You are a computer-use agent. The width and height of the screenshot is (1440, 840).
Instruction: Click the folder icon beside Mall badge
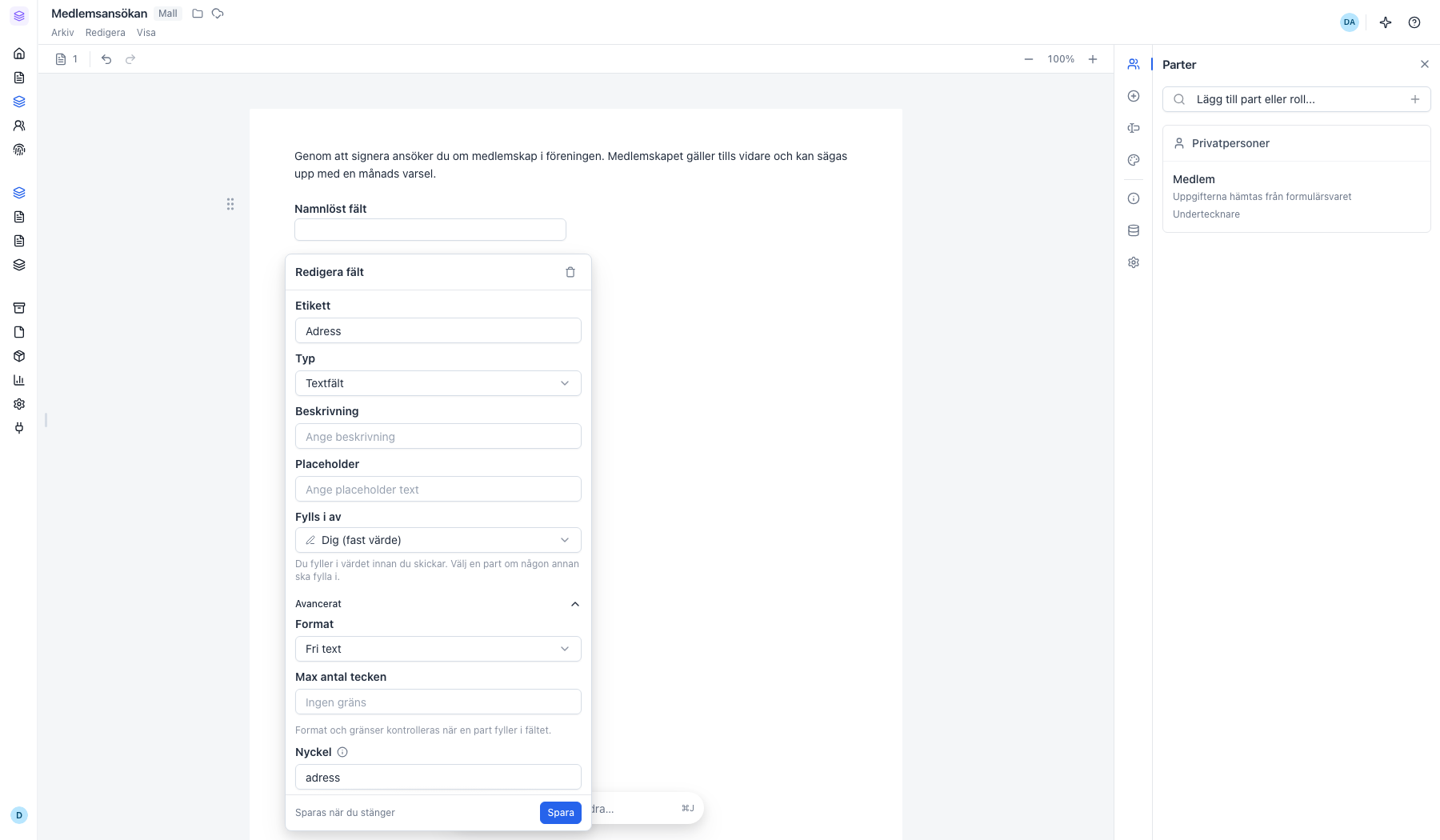click(198, 14)
